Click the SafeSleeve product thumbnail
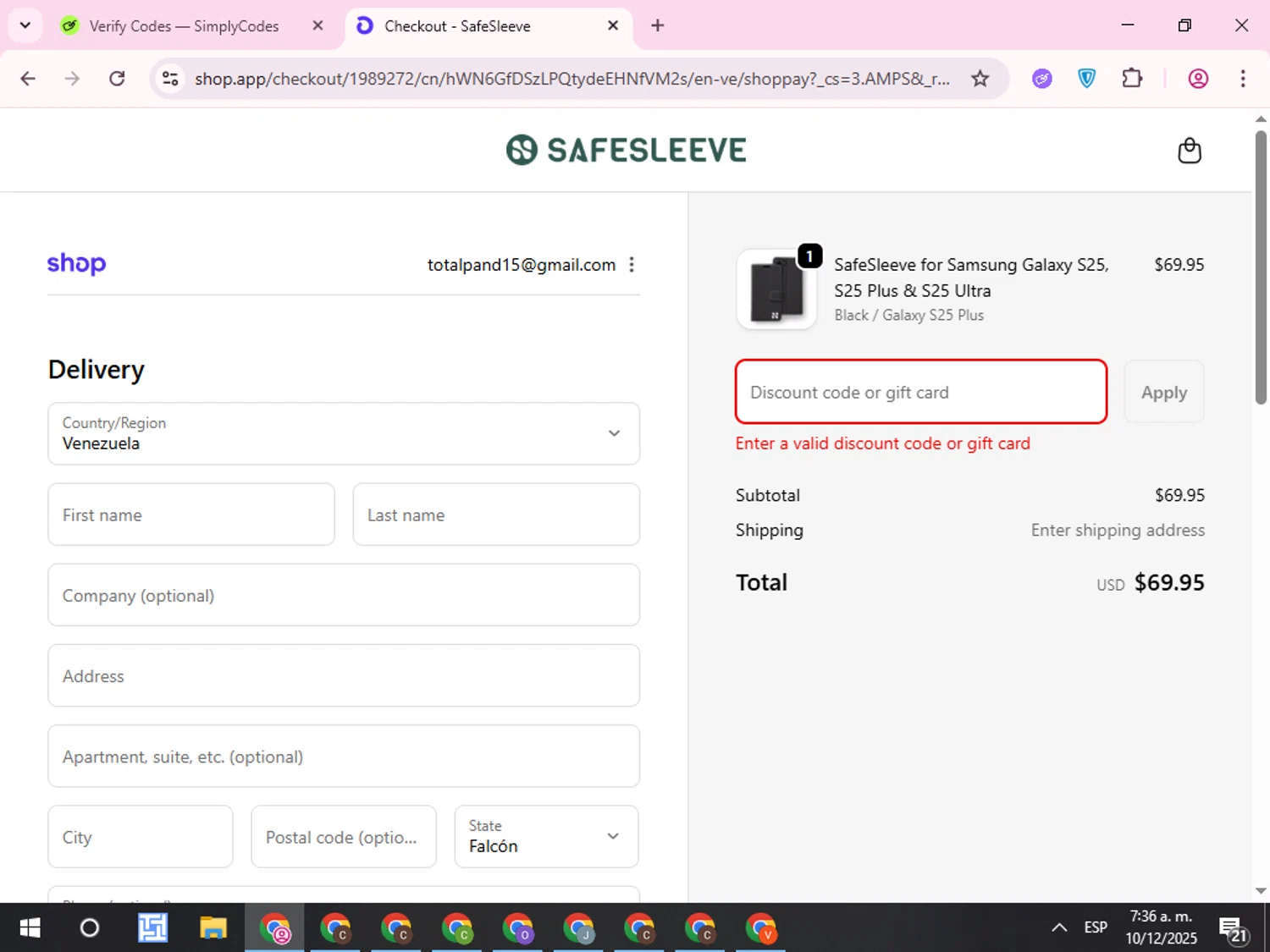Screen dimensions: 1270x952 click(777, 289)
